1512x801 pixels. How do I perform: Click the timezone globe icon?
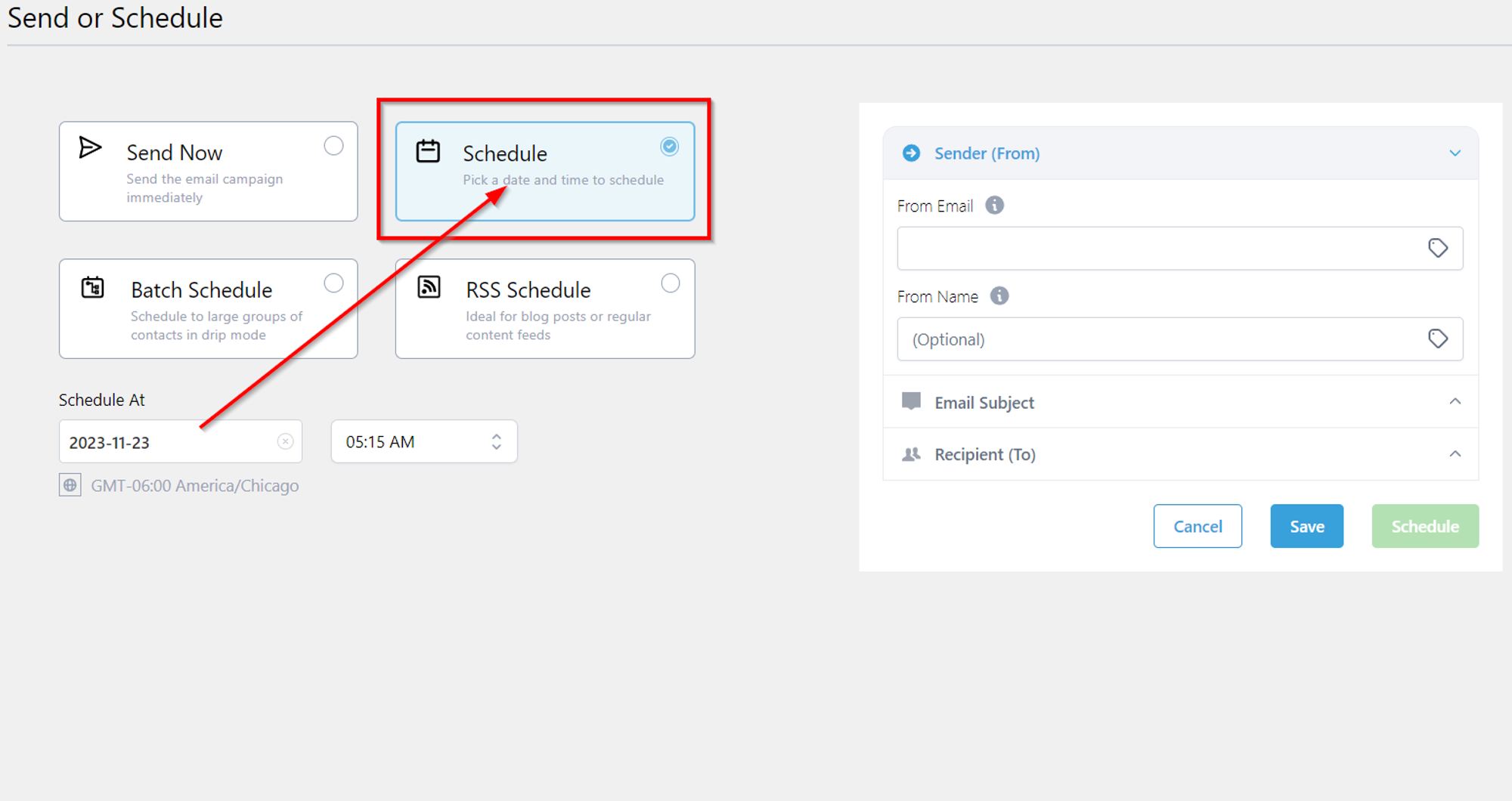click(70, 485)
